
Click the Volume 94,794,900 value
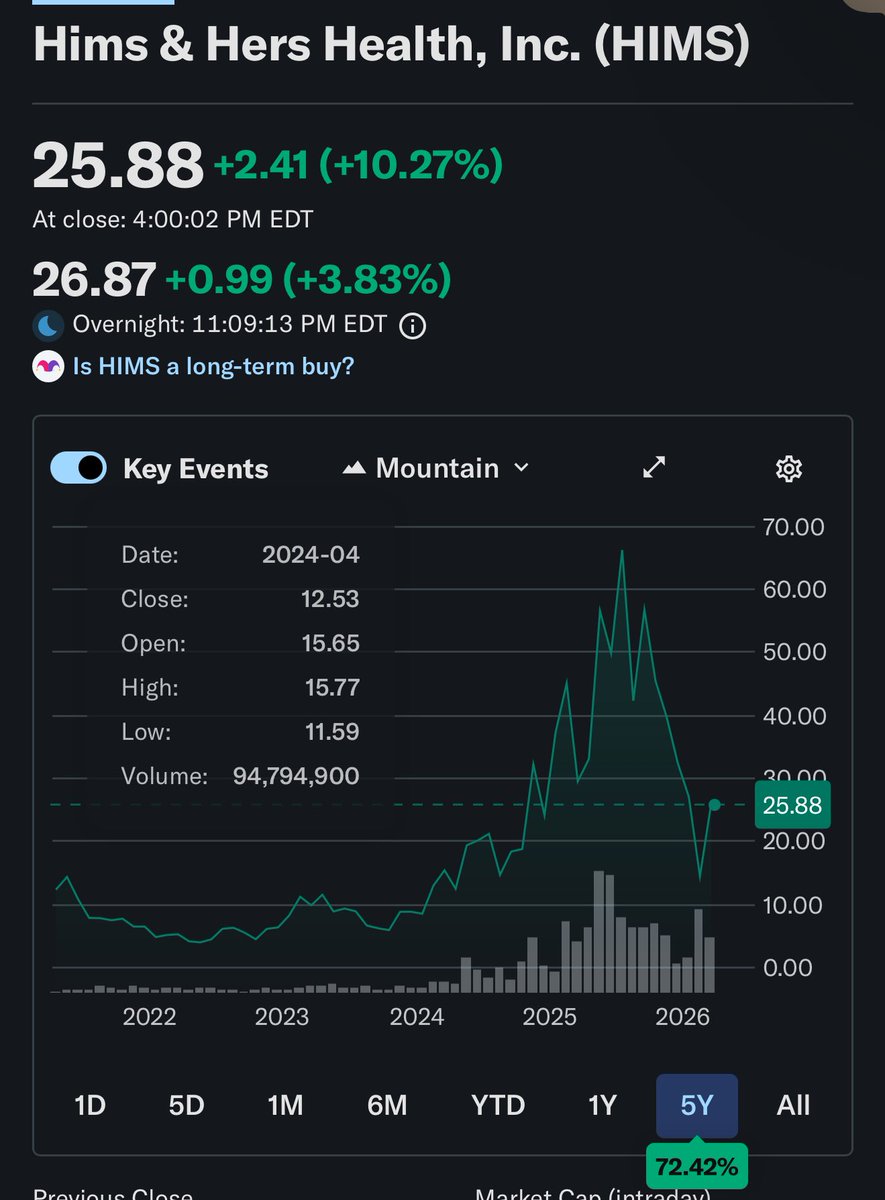click(x=296, y=775)
